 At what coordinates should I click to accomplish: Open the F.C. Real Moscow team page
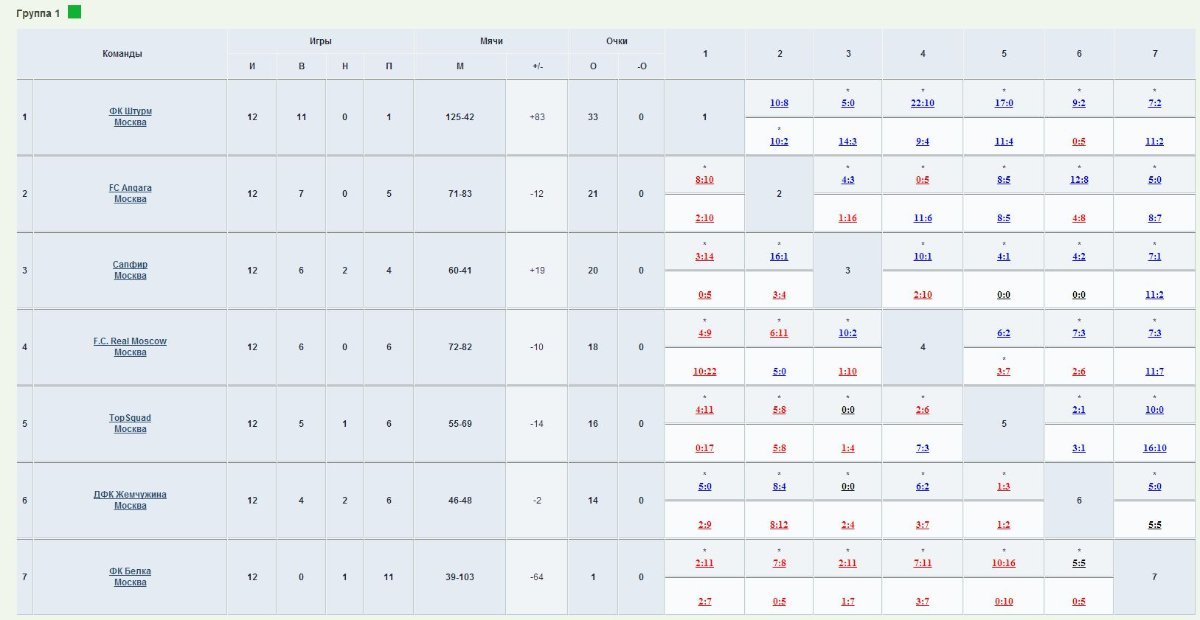click(x=130, y=341)
